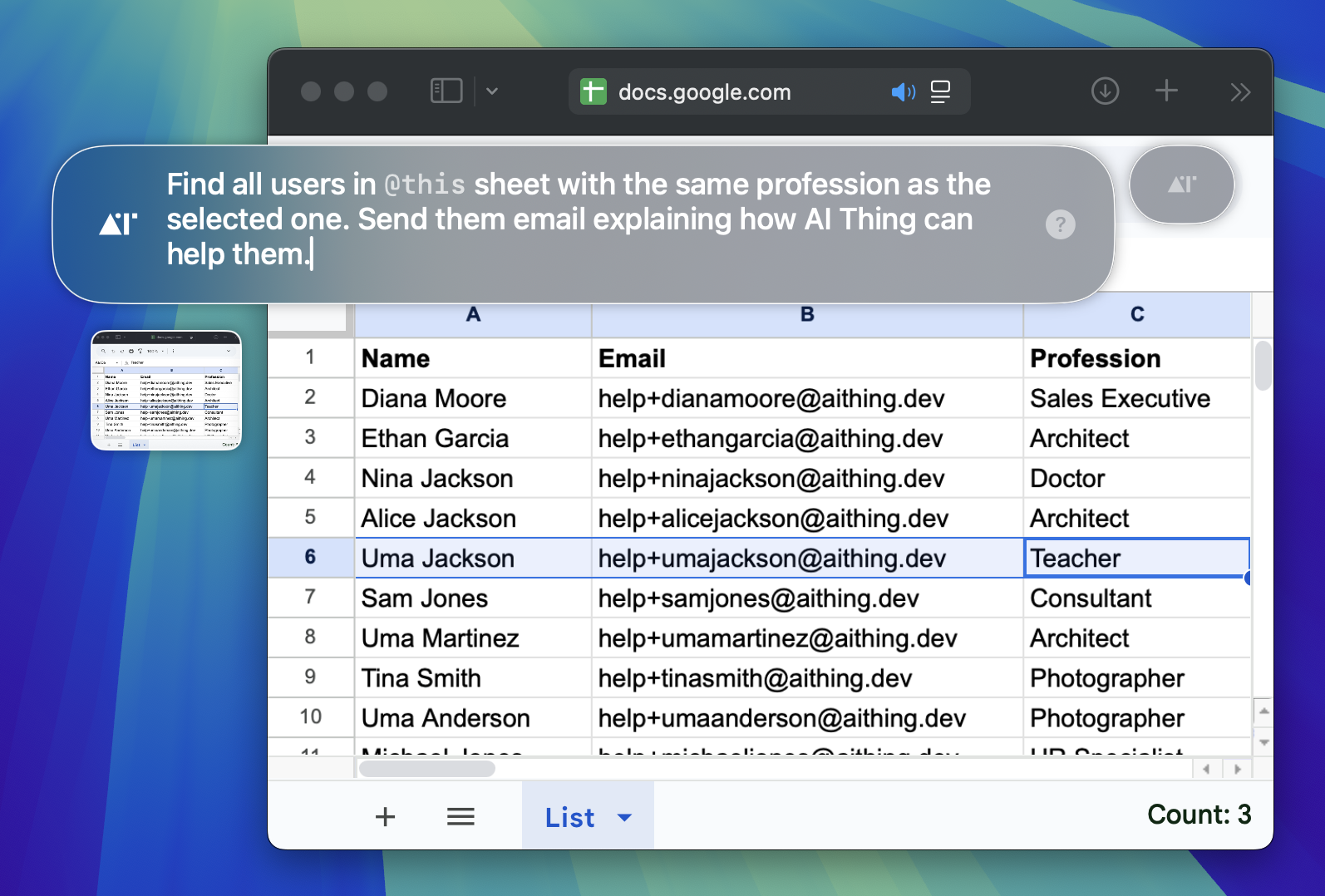Select row 2 header number
This screenshot has height=896, width=1325.
click(310, 397)
